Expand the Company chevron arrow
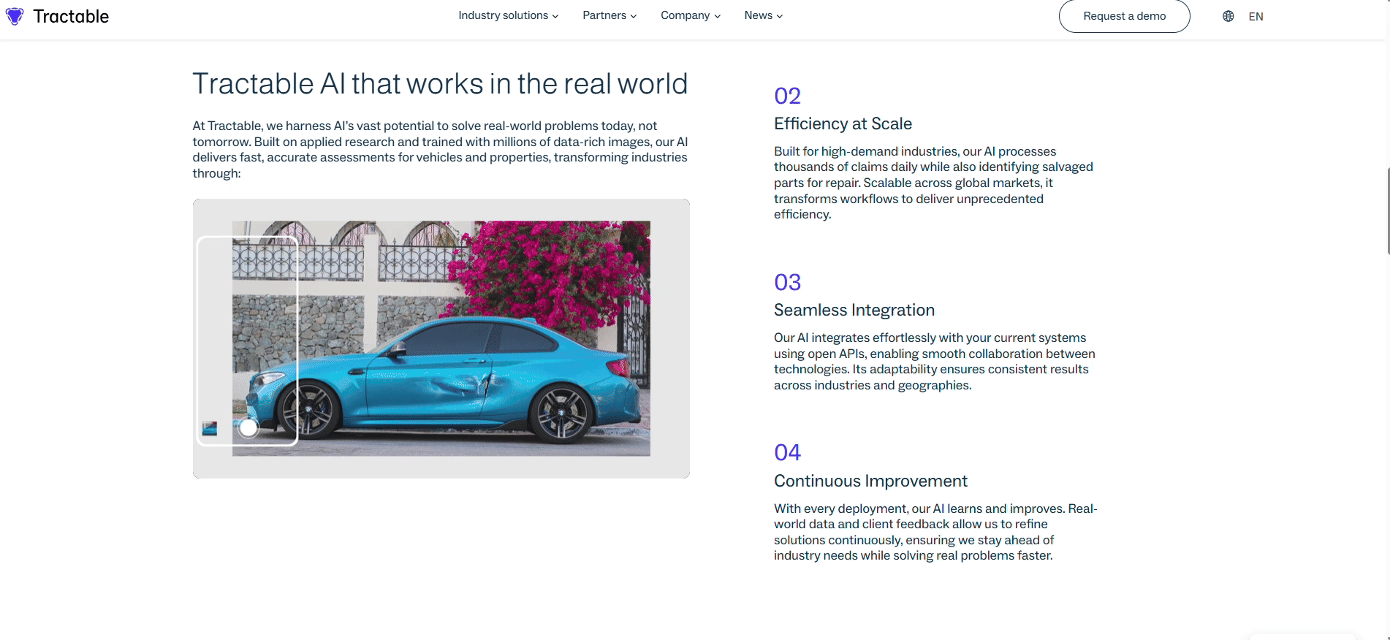 click(717, 16)
